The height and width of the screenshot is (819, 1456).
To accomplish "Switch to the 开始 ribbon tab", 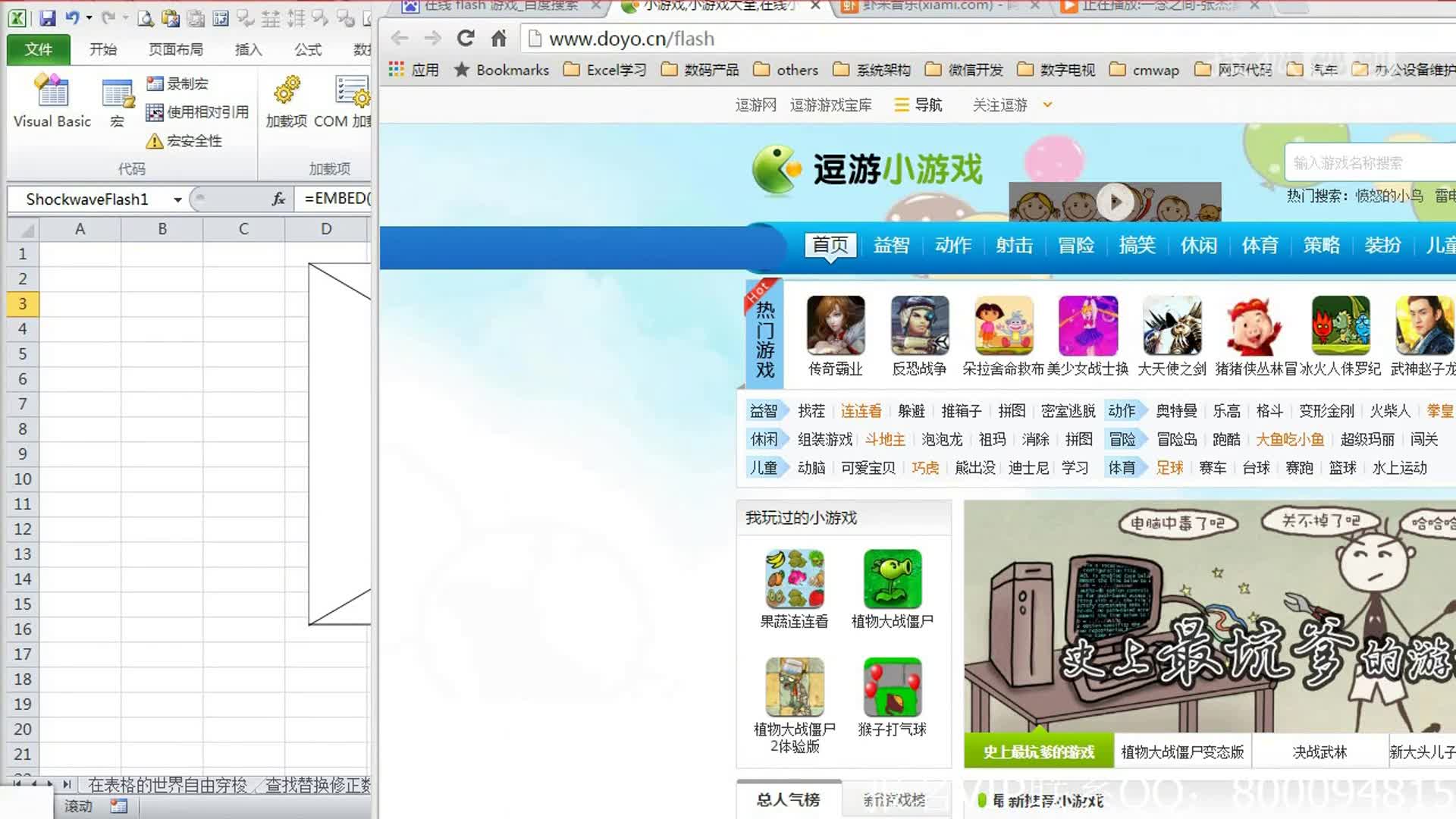I will pyautogui.click(x=103, y=49).
